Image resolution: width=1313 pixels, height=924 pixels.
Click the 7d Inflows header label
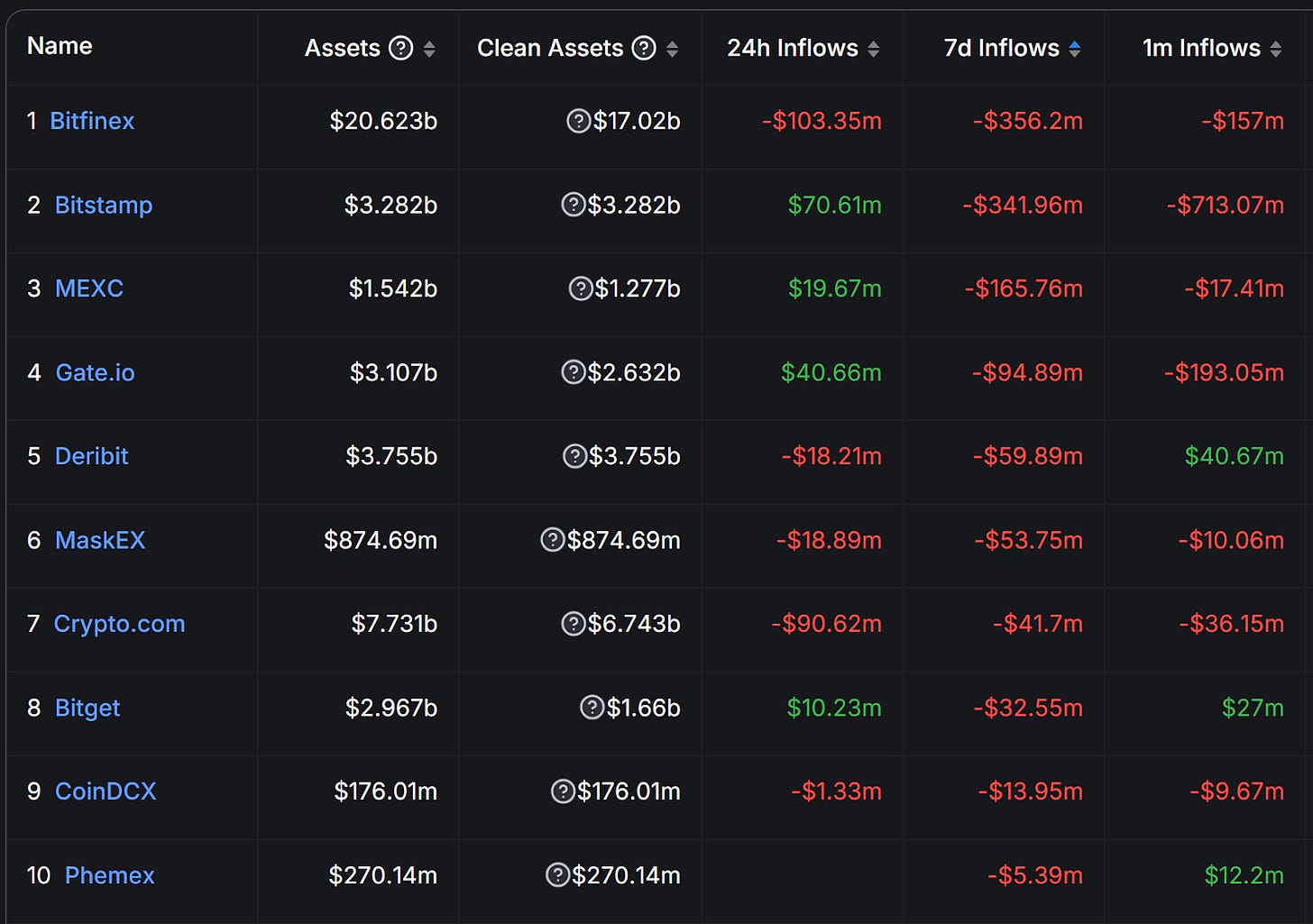(x=1002, y=48)
